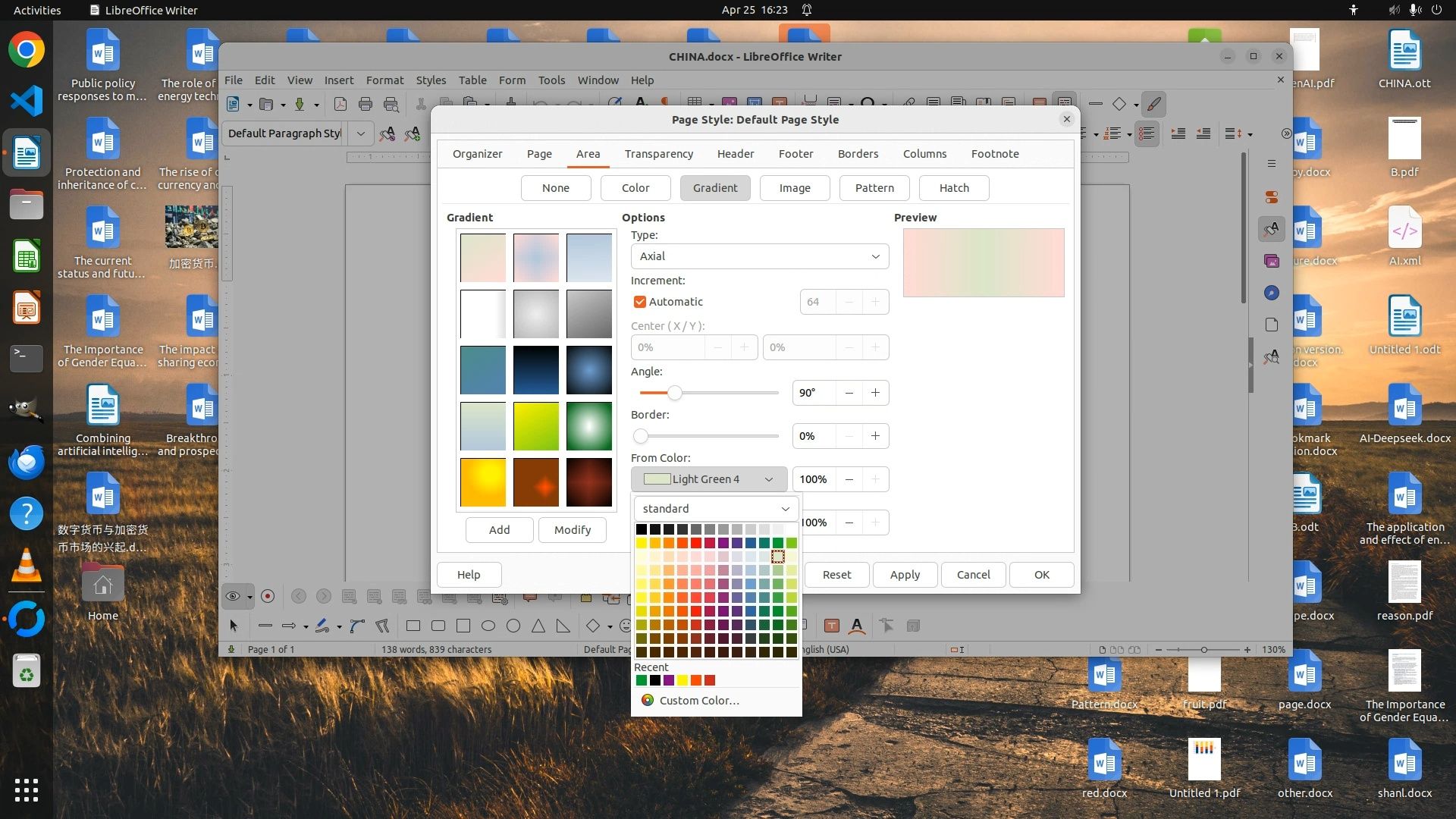The image size is (1456, 819).
Task: Select the Curve drawing tool
Action: pyautogui.click(x=357, y=626)
